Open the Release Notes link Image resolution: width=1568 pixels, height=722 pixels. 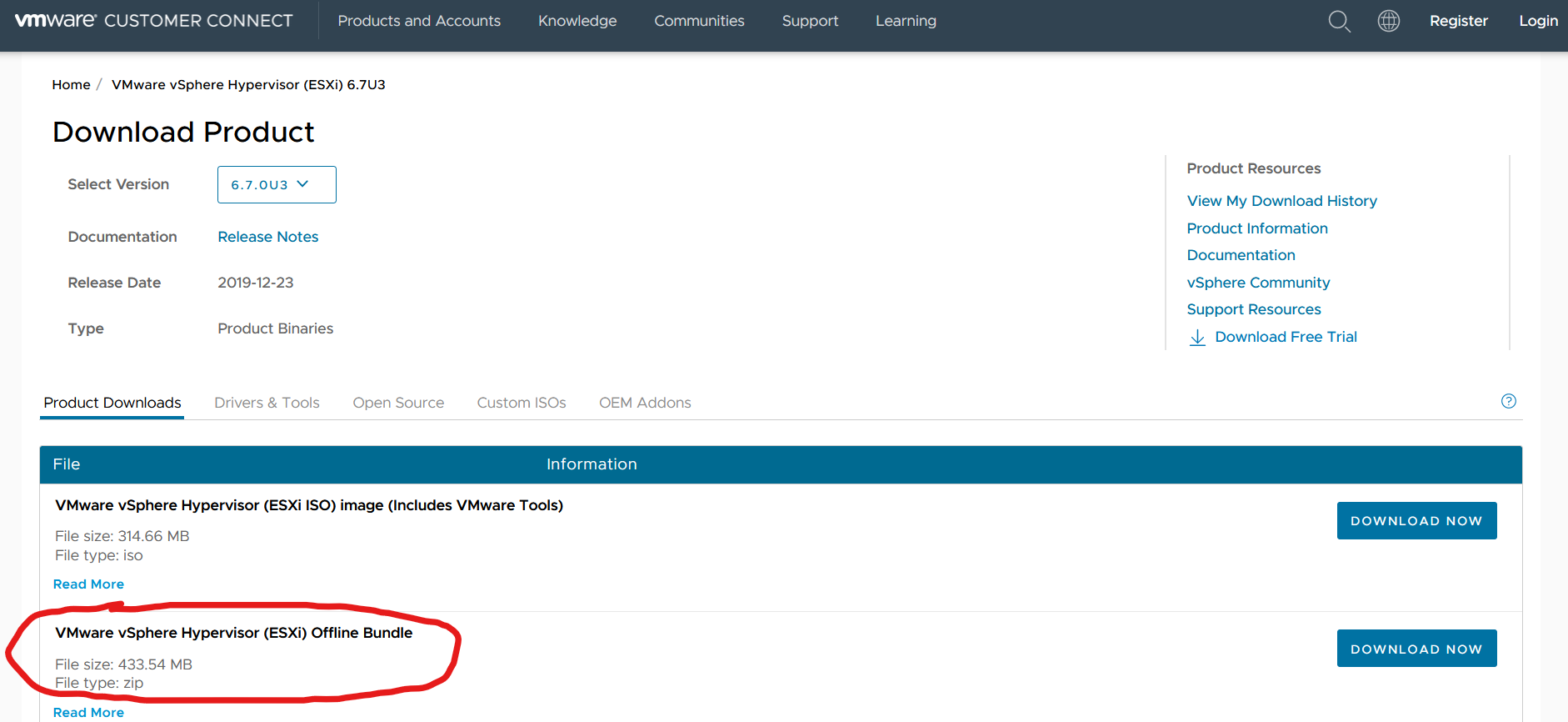click(x=268, y=237)
